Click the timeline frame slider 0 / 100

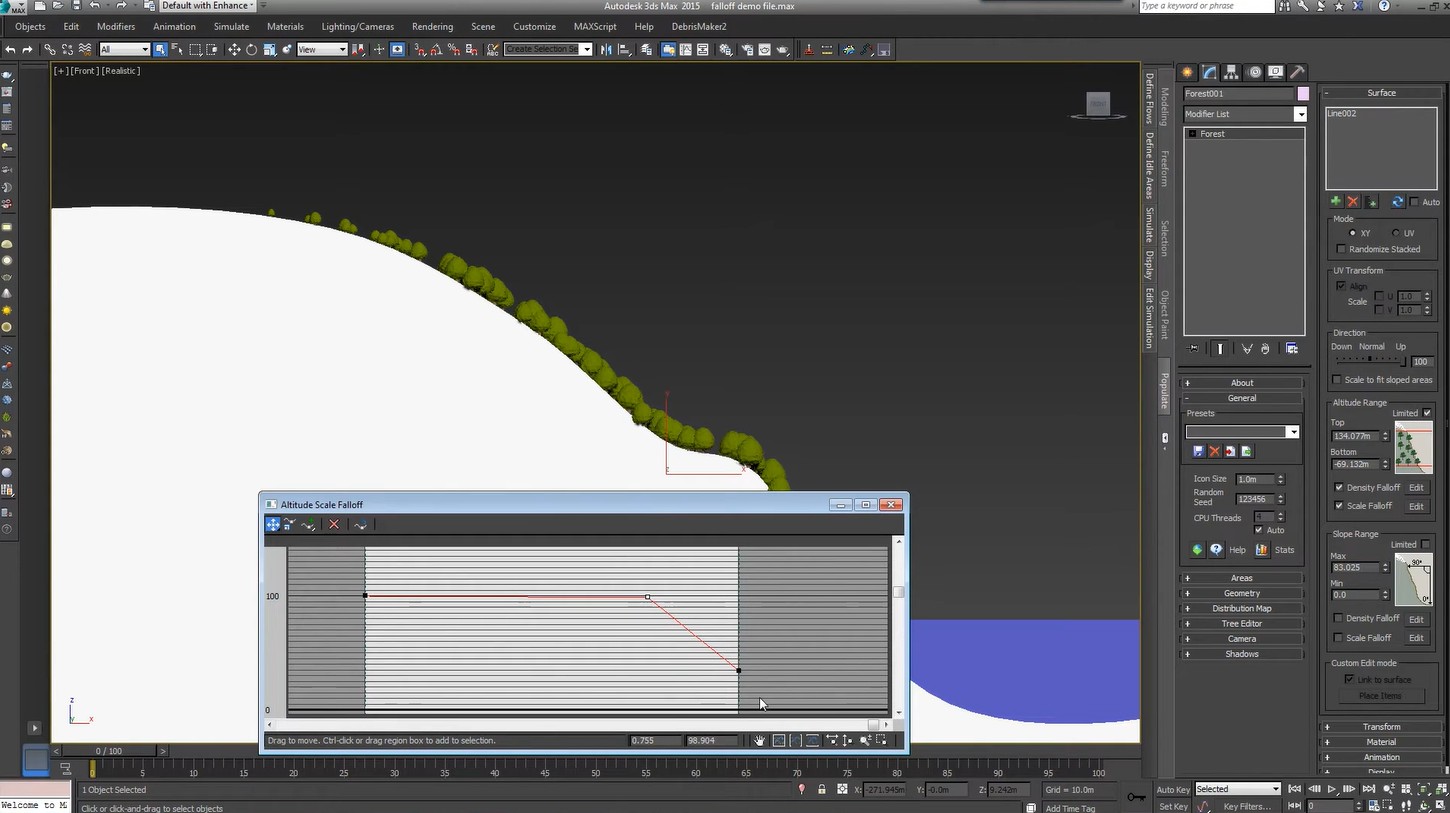[x=108, y=751]
